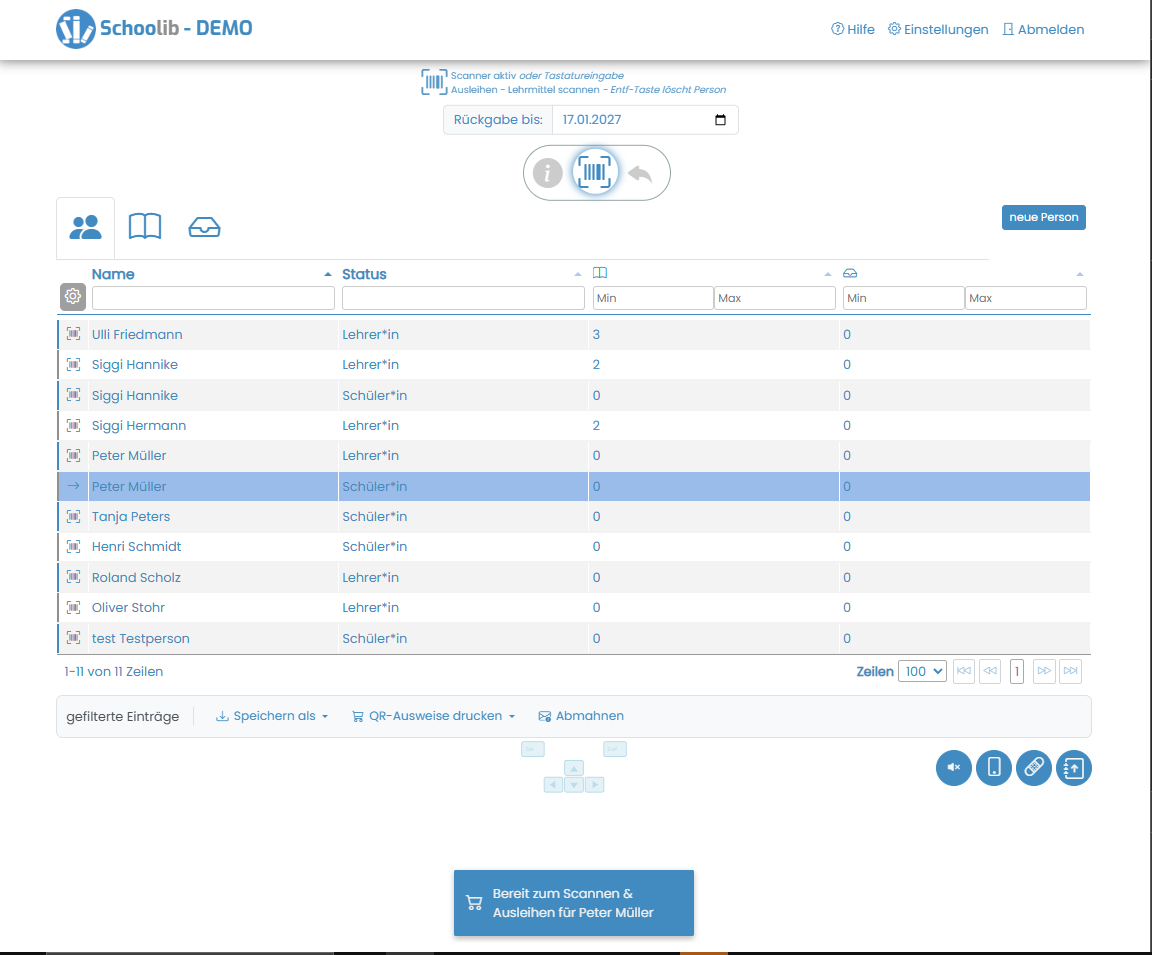Switch to the loans inbox tab
Screen dimensions: 1152x955
coord(204,226)
